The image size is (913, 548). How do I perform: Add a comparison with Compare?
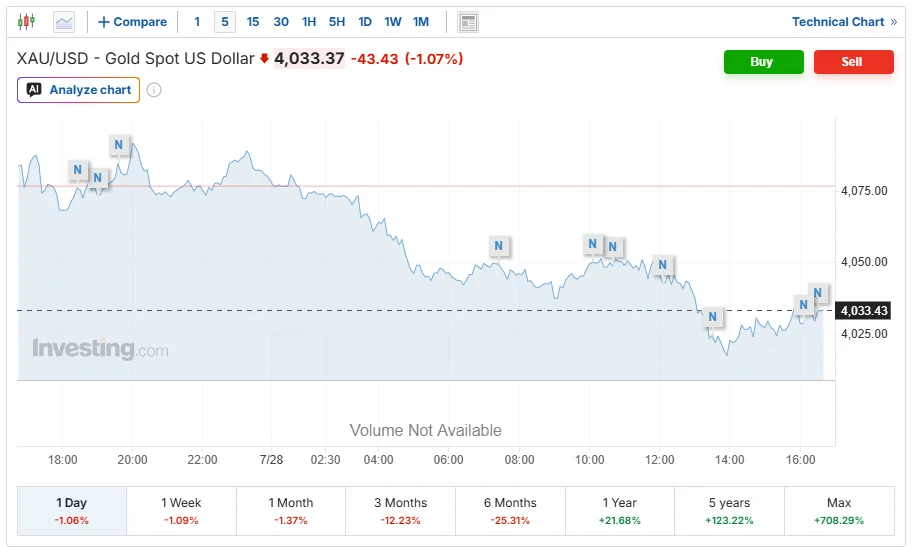[132, 22]
